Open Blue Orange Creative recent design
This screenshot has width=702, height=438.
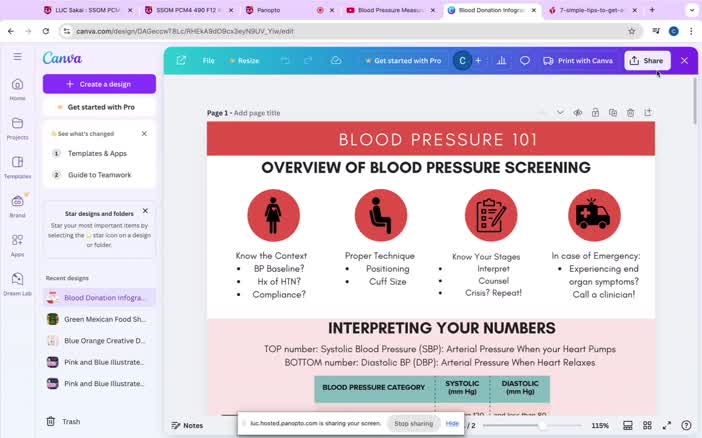coord(99,340)
